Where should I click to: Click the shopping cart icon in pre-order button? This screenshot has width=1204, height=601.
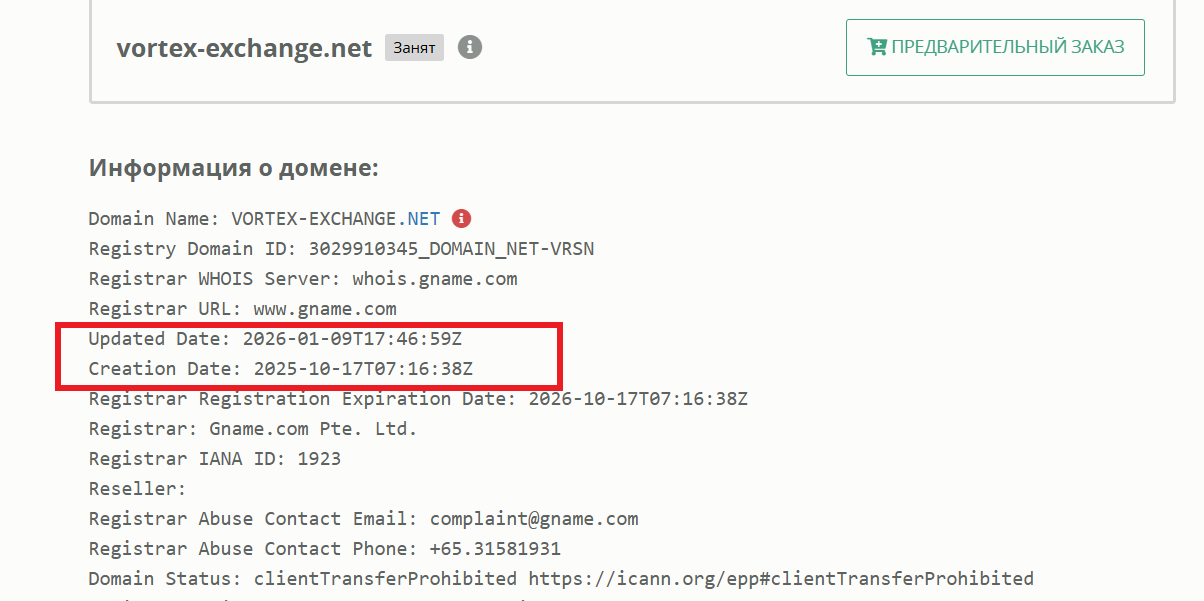[x=877, y=47]
